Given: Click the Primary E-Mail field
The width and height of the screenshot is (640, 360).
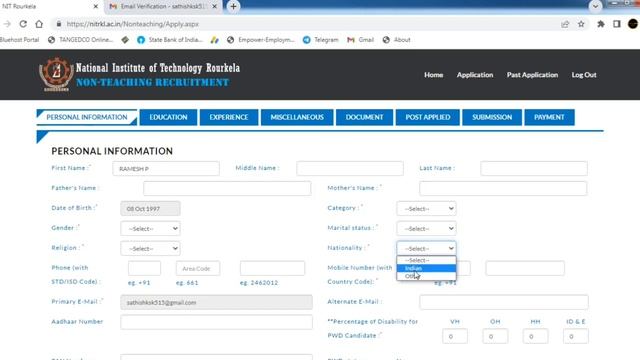Looking at the screenshot, I should (x=216, y=302).
